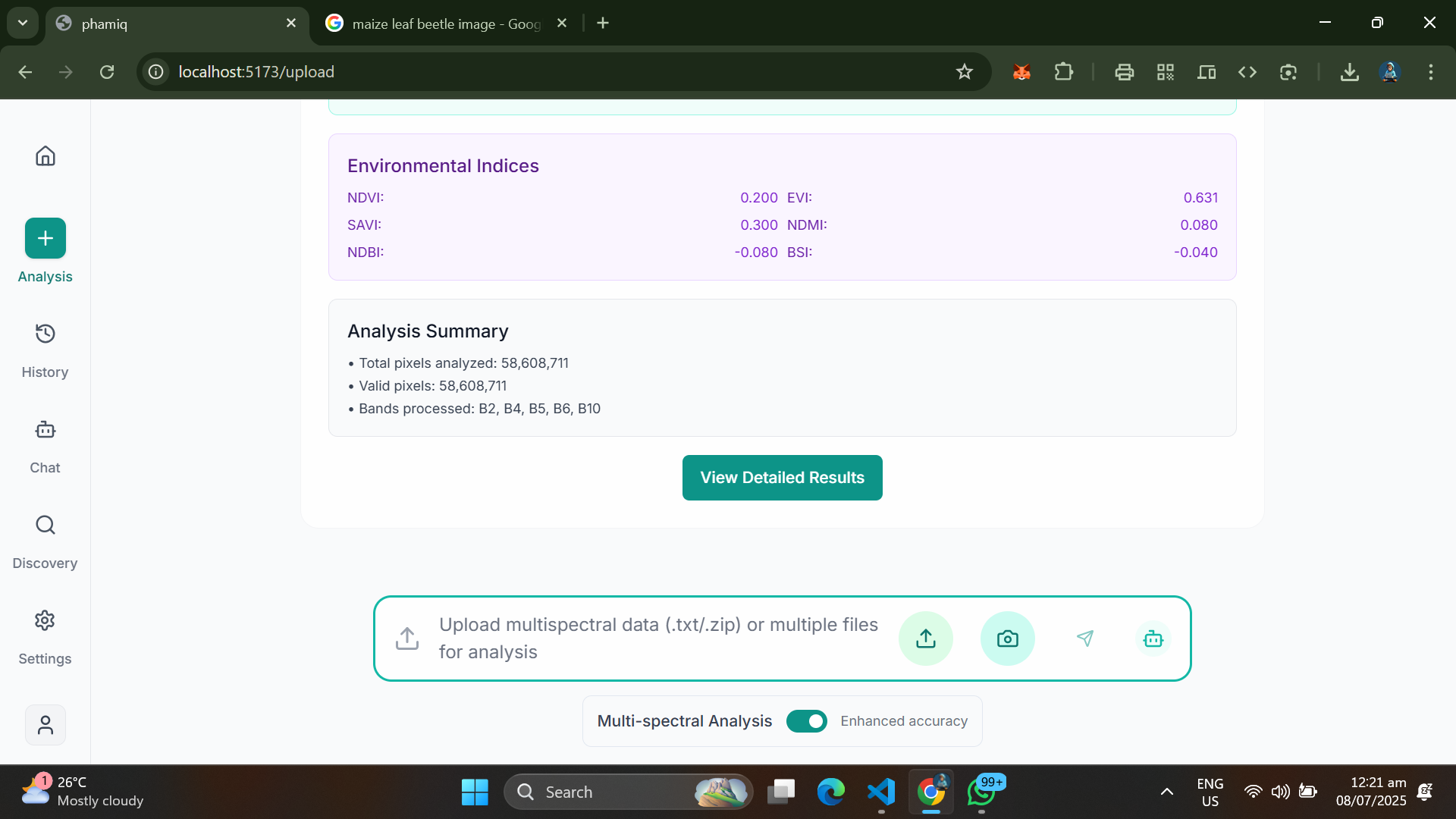
Task: Open the Chat robot icon
Action: (x=45, y=430)
